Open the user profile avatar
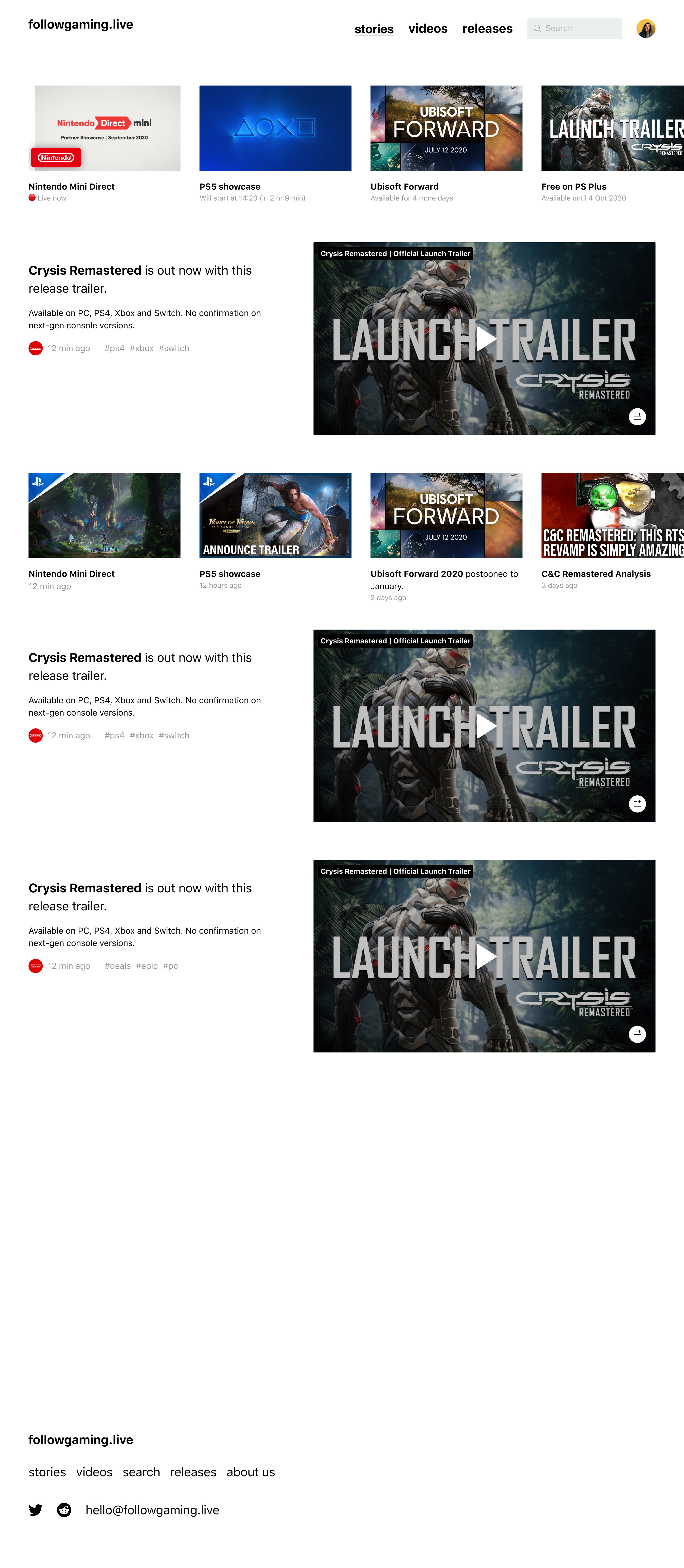Viewport: 684px width, 1568px height. 646,29
